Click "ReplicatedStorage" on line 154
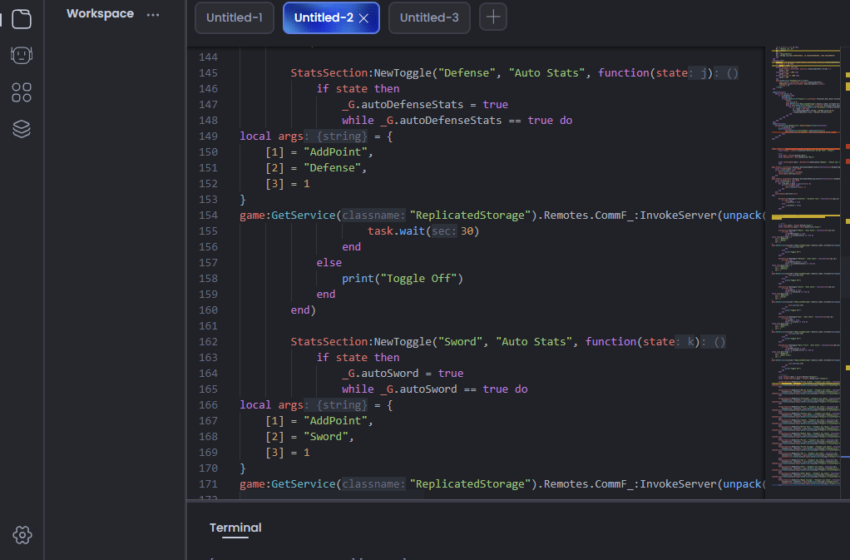Image resolution: width=850 pixels, height=560 pixels. (x=471, y=215)
